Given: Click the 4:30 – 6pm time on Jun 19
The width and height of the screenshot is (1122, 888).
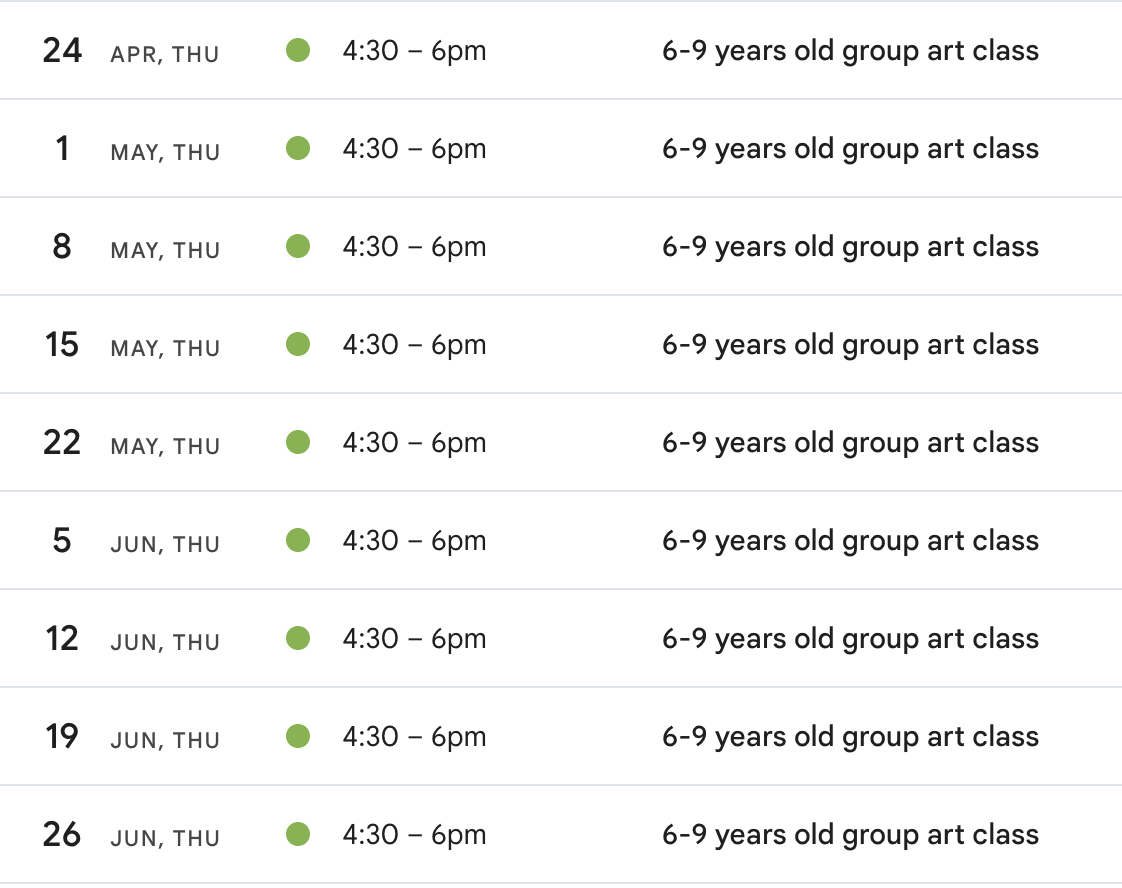Looking at the screenshot, I should tap(414, 736).
